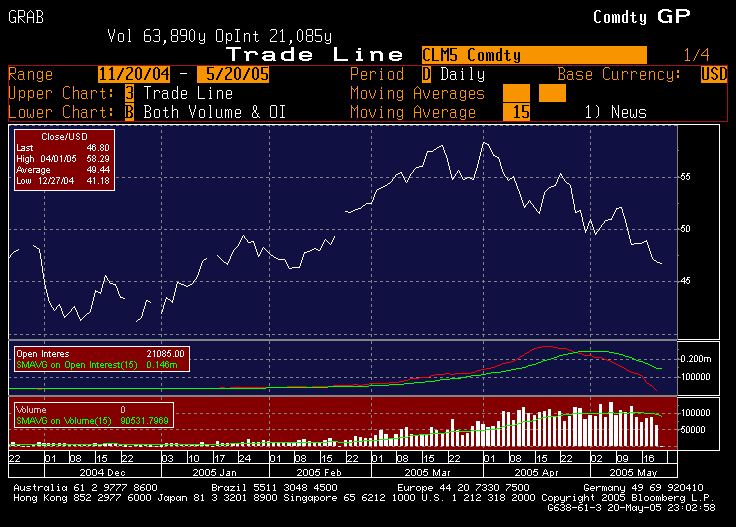
Task: Click the Trade Line chart title
Action: [x=315, y=55]
